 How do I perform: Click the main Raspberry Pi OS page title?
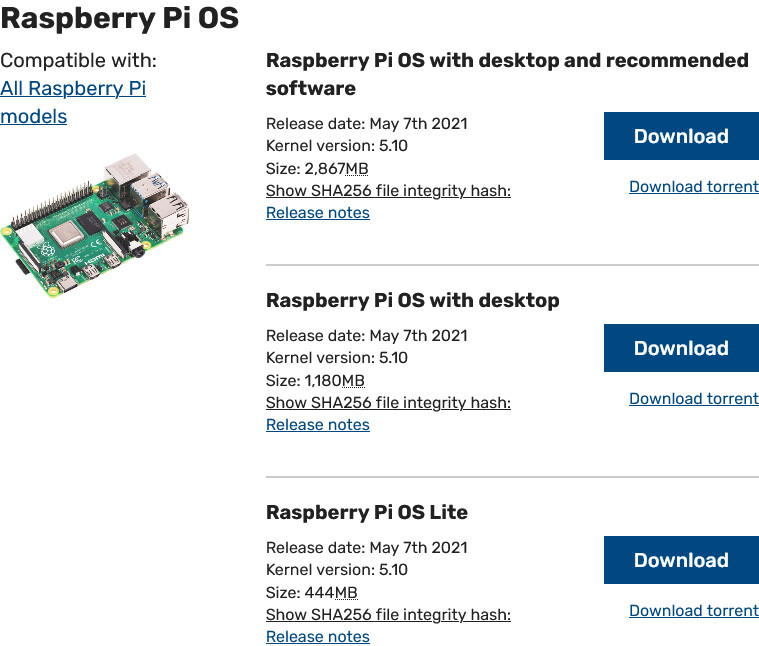point(119,18)
